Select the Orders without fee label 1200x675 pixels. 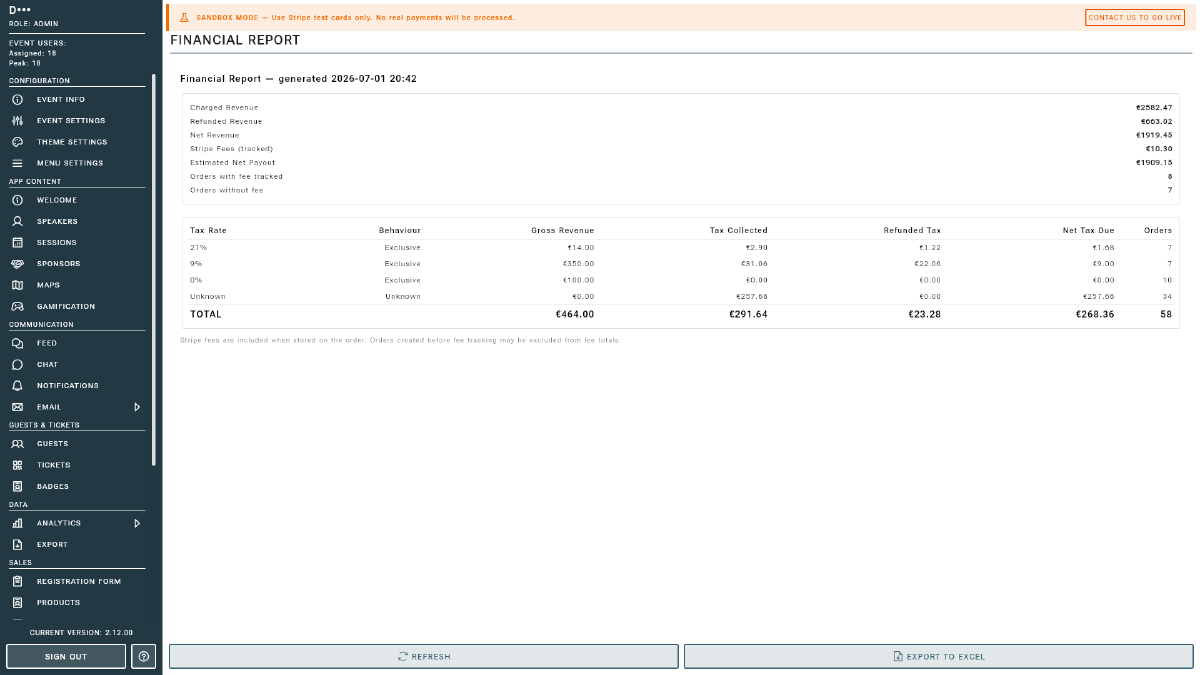click(x=227, y=190)
